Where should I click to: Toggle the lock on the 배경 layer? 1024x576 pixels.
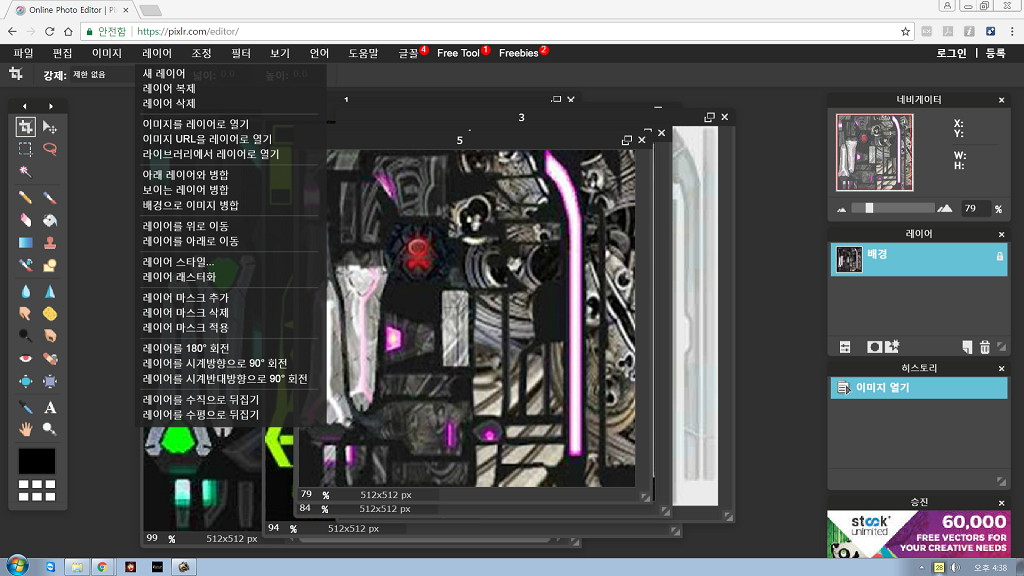click(x=1000, y=257)
